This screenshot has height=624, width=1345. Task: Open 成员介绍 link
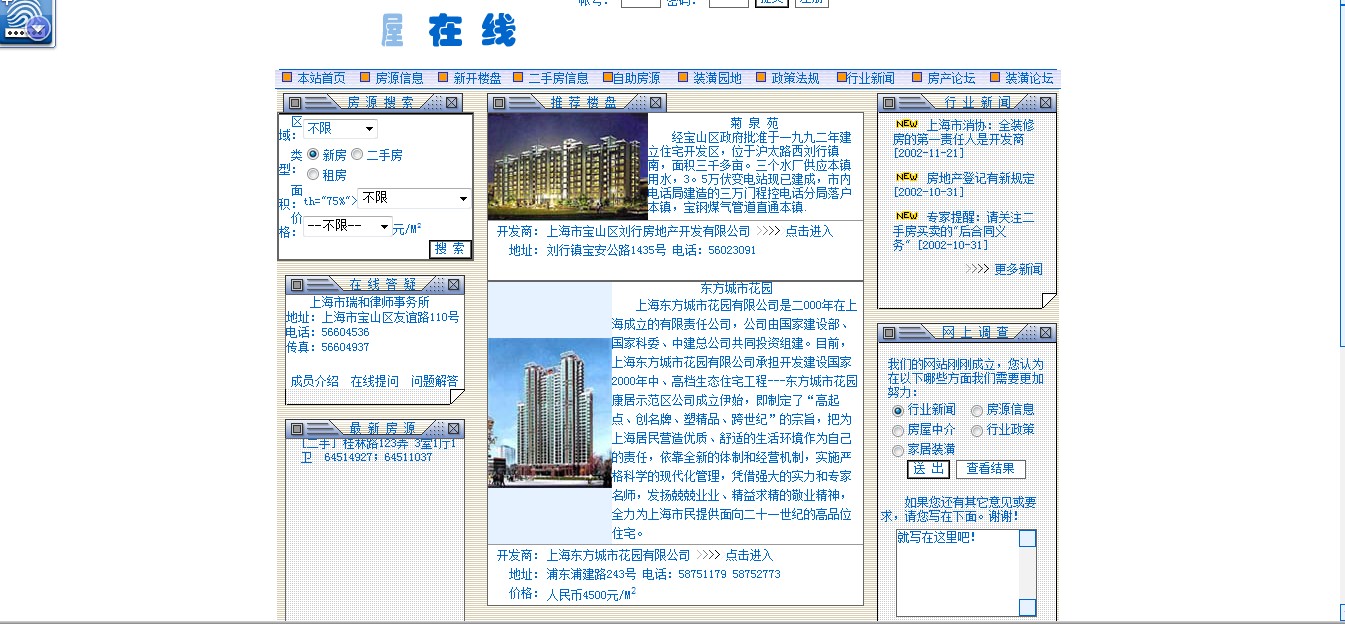(x=315, y=381)
